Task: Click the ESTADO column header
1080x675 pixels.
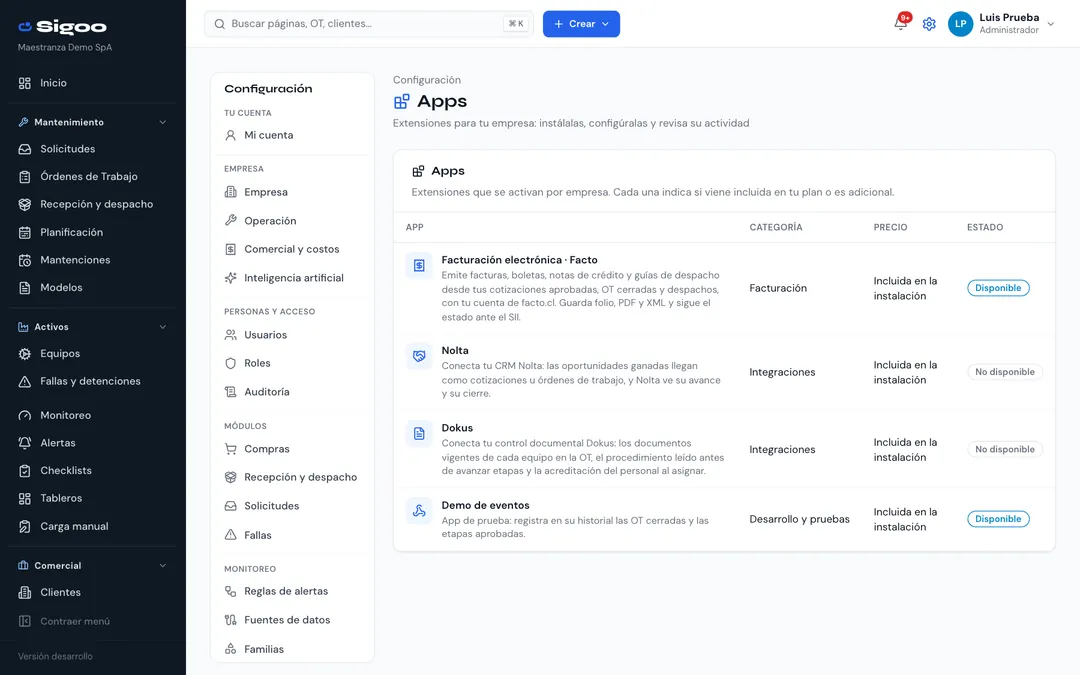Action: 985,227
